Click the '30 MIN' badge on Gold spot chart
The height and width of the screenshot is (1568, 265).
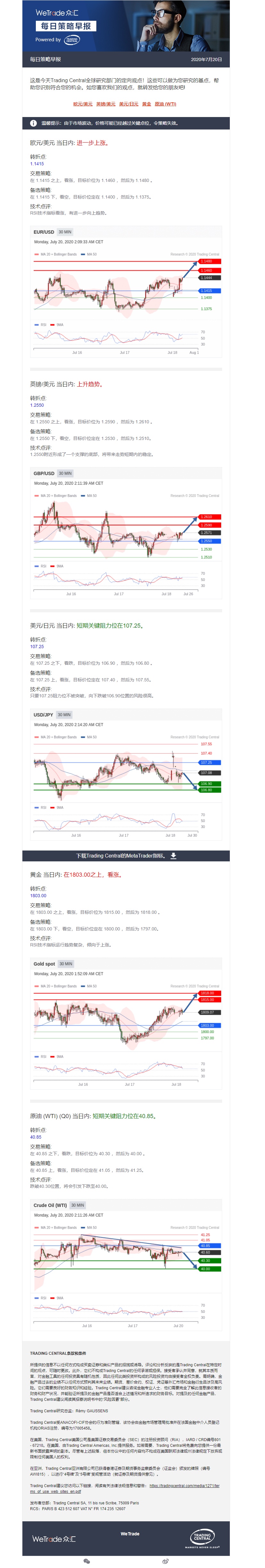(x=66, y=964)
